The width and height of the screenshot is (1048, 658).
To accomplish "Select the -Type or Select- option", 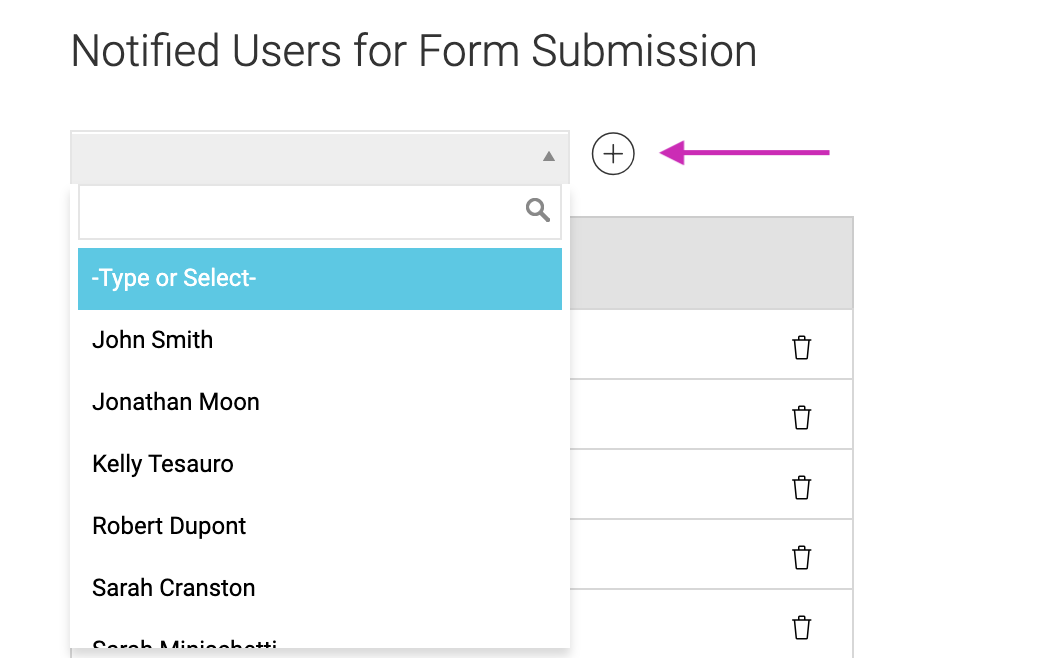I will [319, 279].
